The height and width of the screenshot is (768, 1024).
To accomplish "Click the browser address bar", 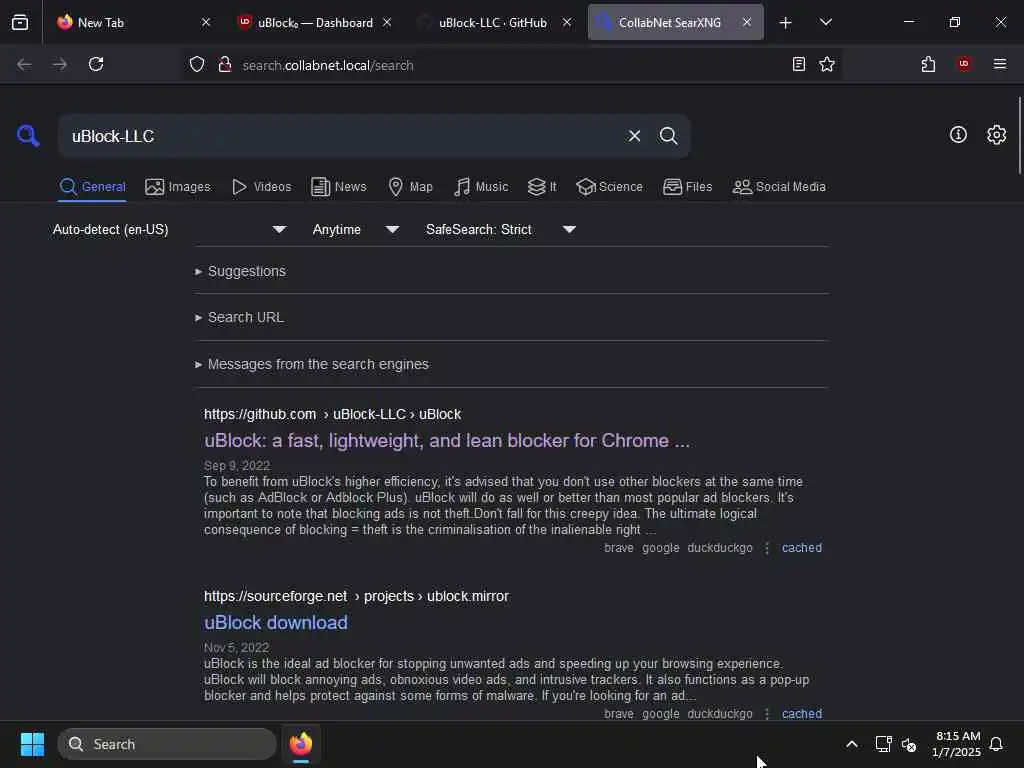I will [513, 65].
